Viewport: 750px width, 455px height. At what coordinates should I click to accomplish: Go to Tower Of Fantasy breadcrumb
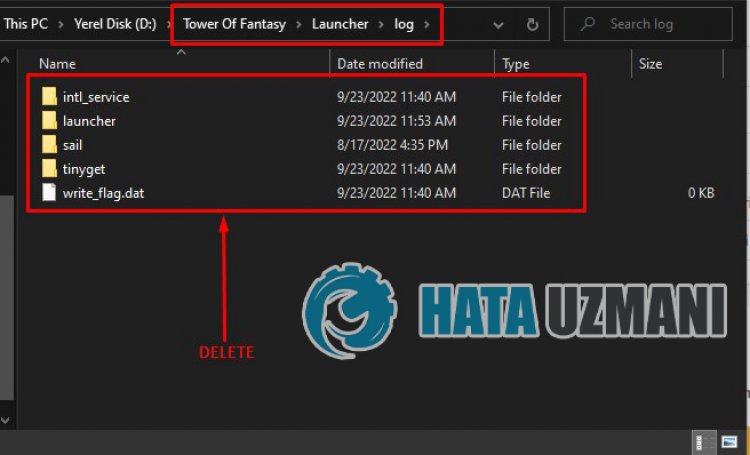248,24
